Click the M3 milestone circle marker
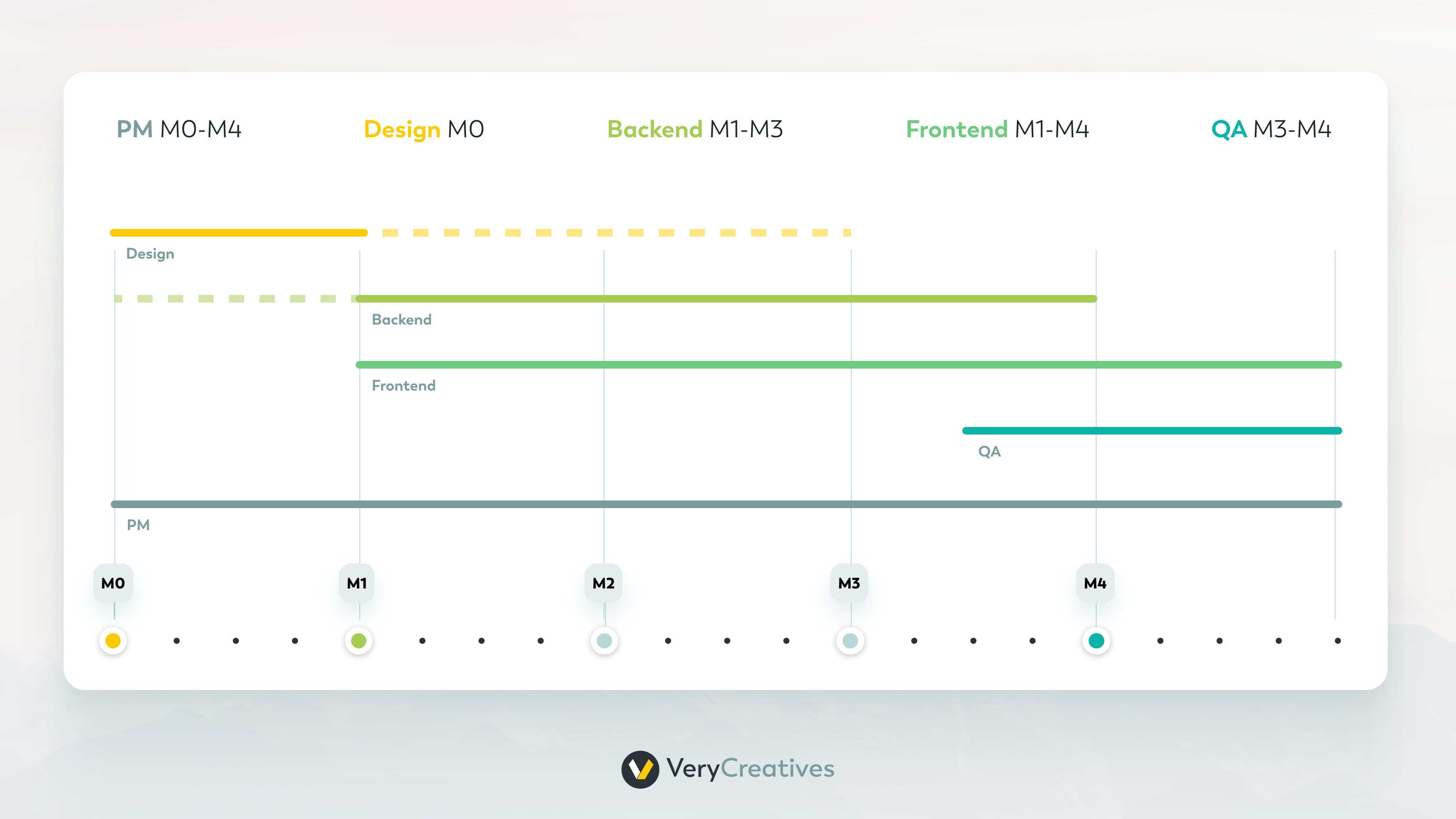Image resolution: width=1456 pixels, height=819 pixels. 850,640
